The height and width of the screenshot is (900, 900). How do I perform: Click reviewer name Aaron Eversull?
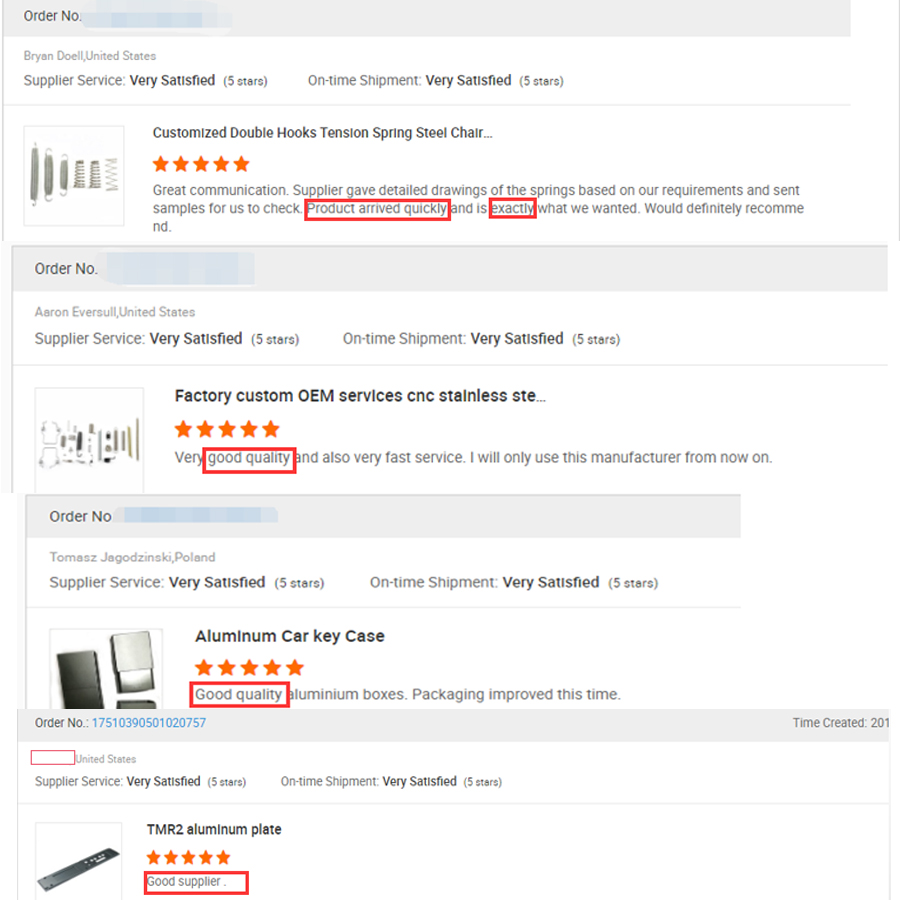tap(75, 312)
